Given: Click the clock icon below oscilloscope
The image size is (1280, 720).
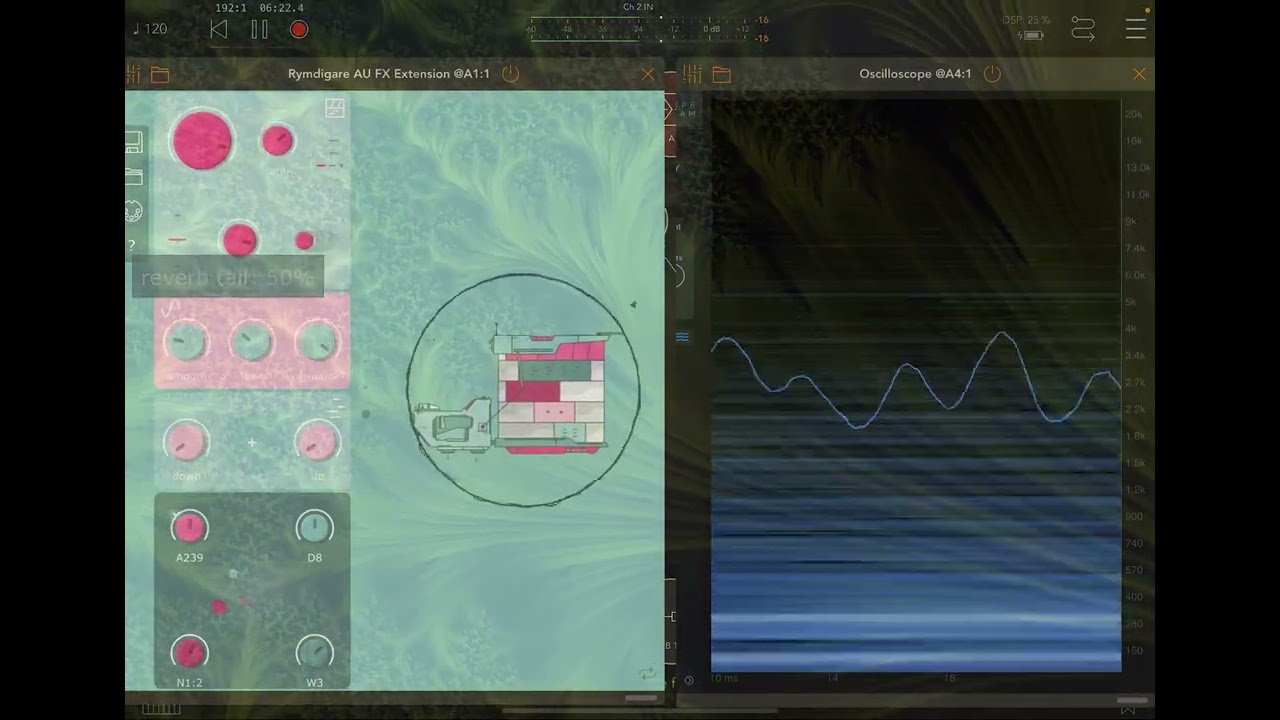Looking at the screenshot, I should tap(689, 681).
